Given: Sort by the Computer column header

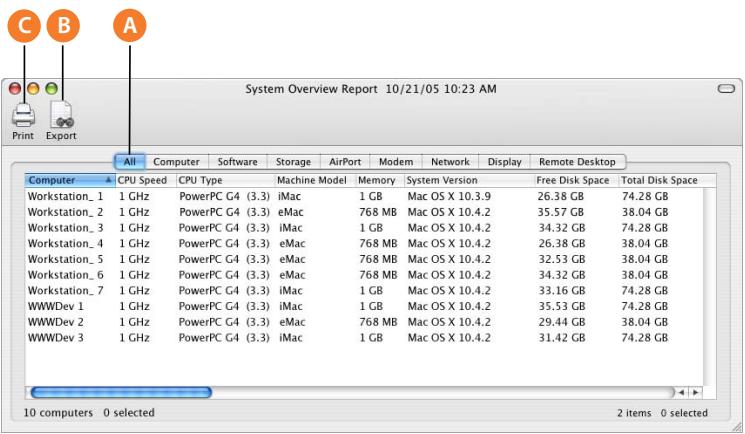Looking at the screenshot, I should 70,180.
